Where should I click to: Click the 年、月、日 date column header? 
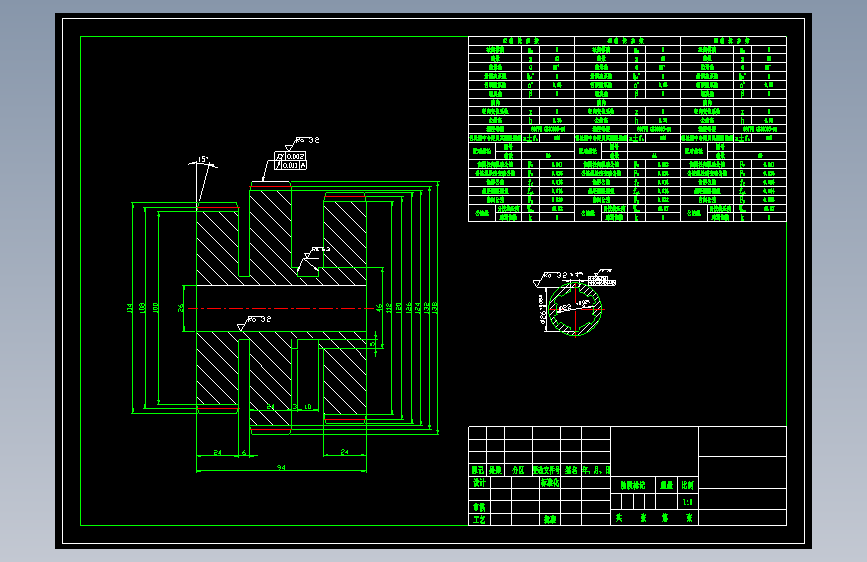coord(596,470)
